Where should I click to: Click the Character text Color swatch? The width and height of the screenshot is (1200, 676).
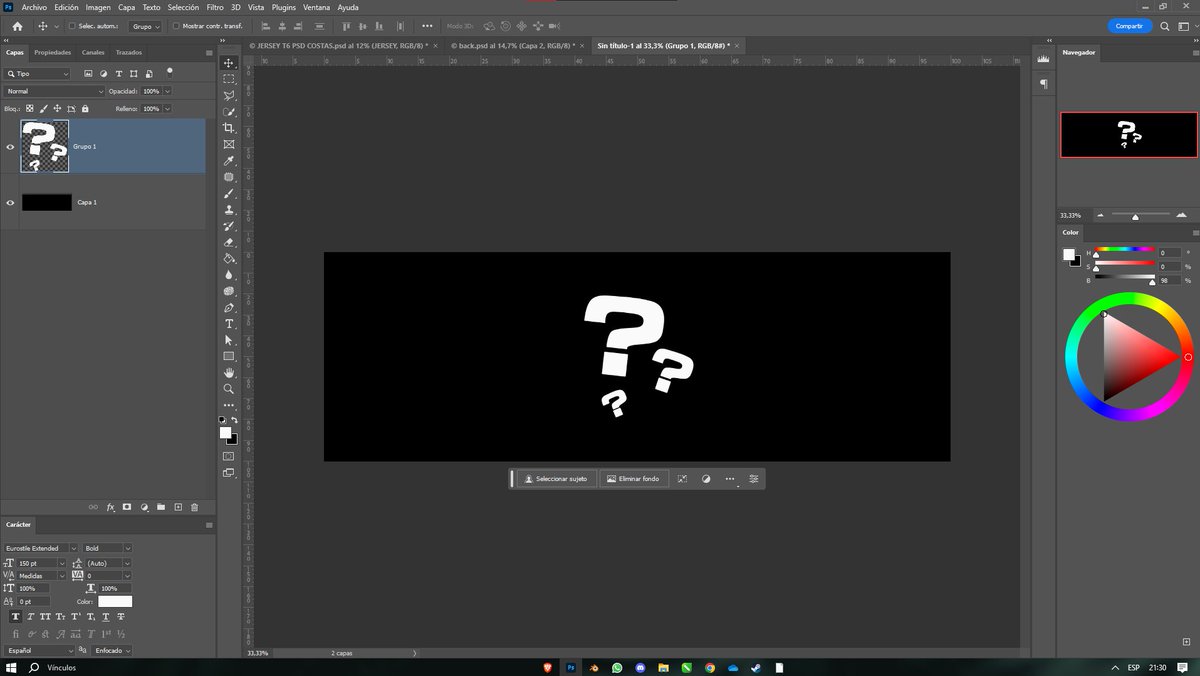click(115, 601)
